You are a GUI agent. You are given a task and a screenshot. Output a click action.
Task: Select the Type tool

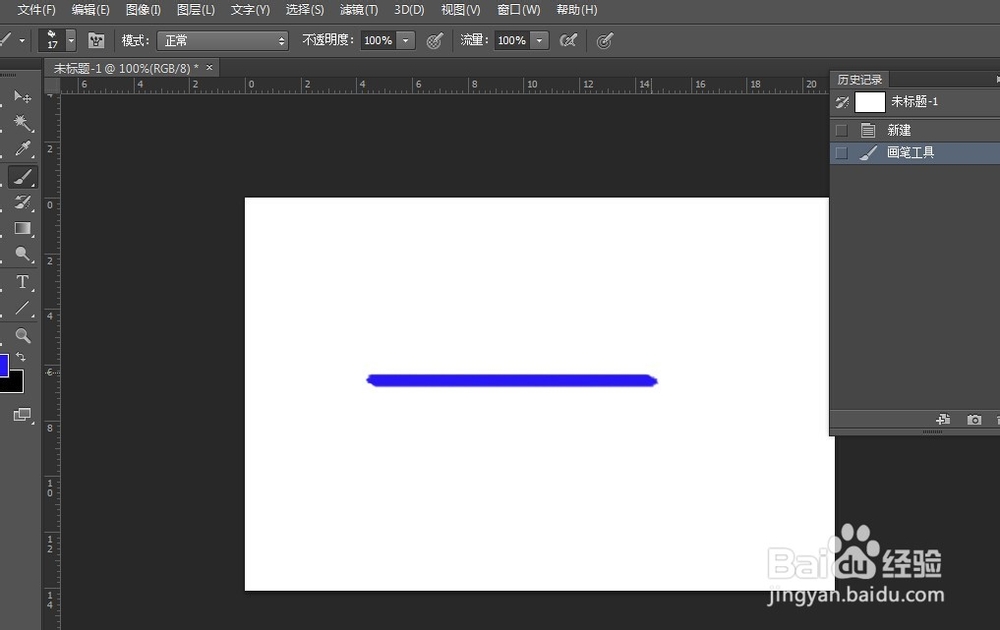pyautogui.click(x=23, y=282)
